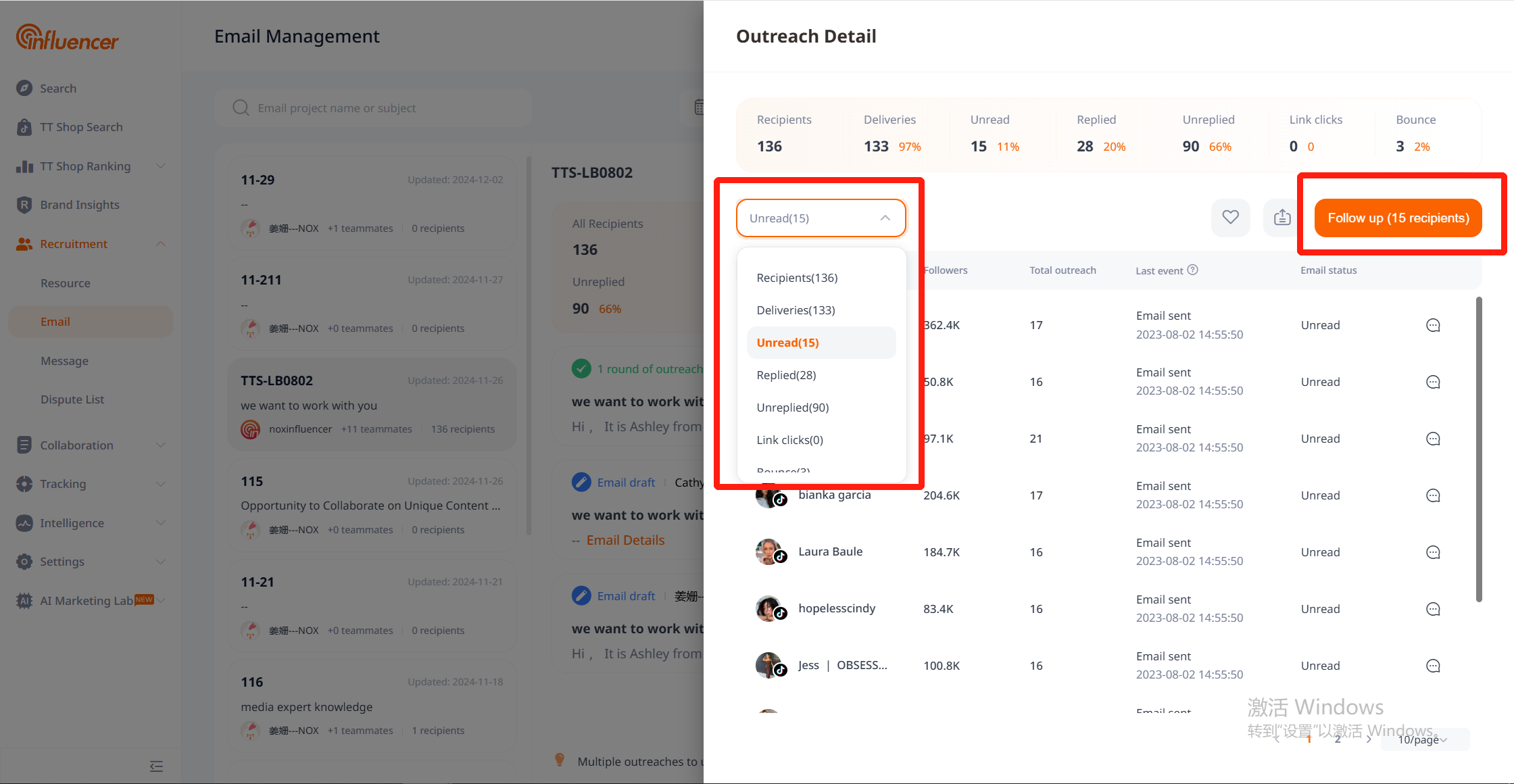Screen dimensions: 1514x784
Task: Click the export share icon
Action: pos(1281,218)
